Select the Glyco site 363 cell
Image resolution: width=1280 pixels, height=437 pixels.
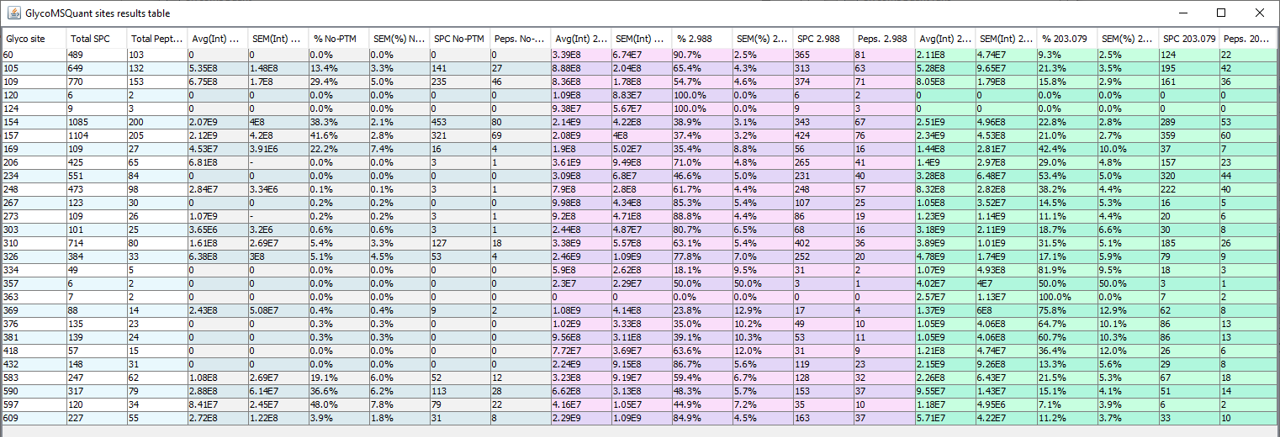pyautogui.click(x=33, y=295)
